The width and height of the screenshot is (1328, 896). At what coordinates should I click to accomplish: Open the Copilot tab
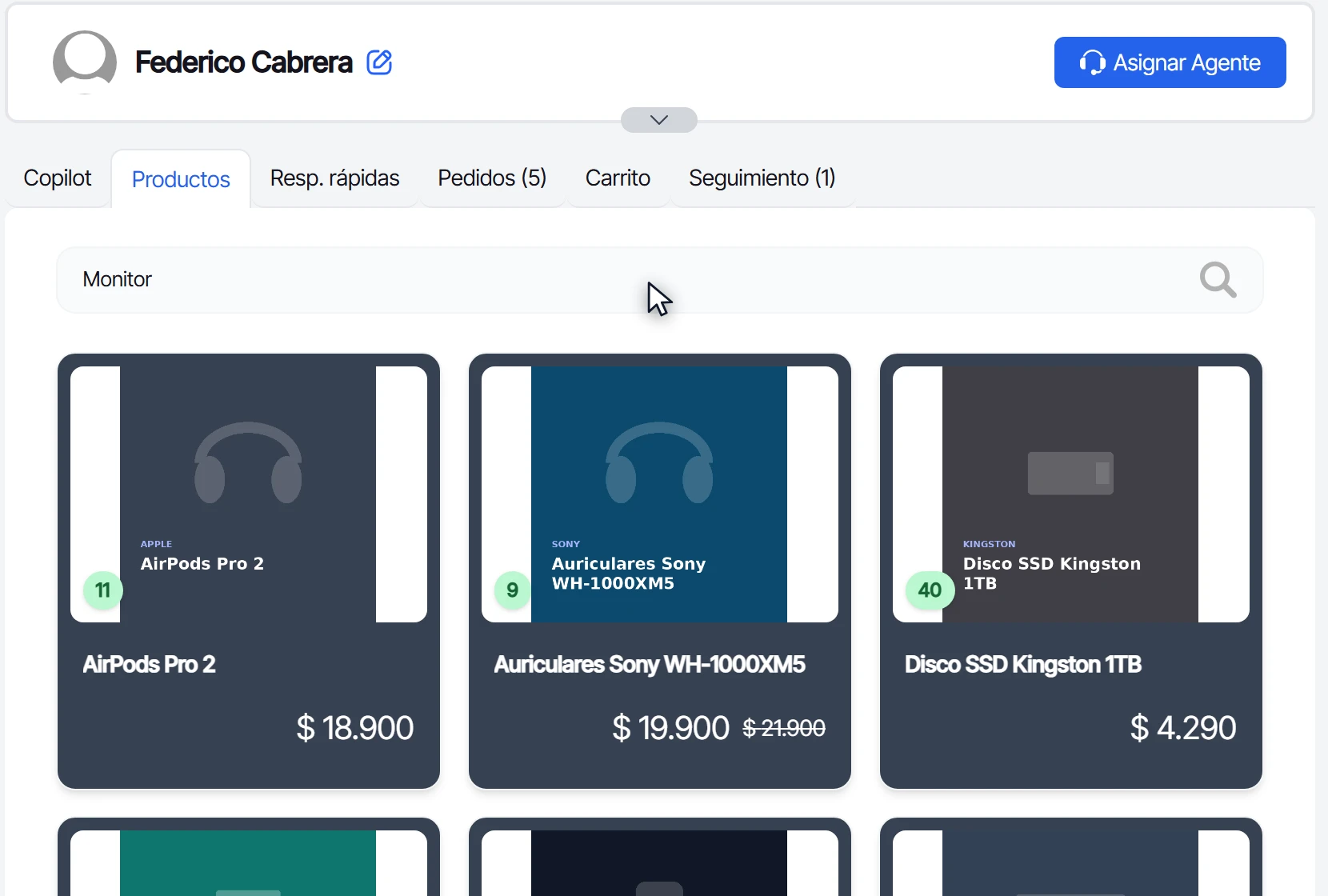pos(58,178)
